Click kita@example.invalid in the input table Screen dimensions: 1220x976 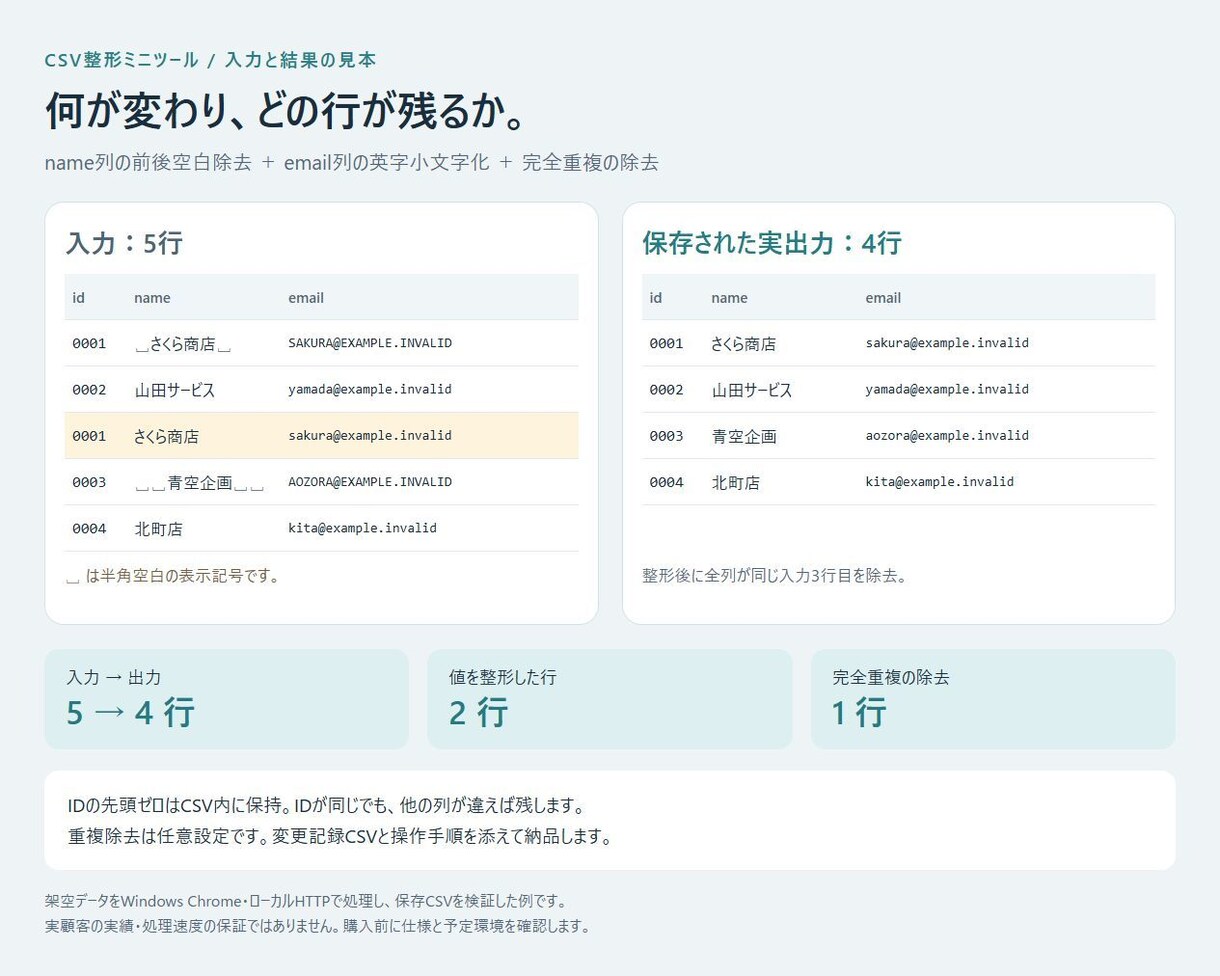pos(362,527)
